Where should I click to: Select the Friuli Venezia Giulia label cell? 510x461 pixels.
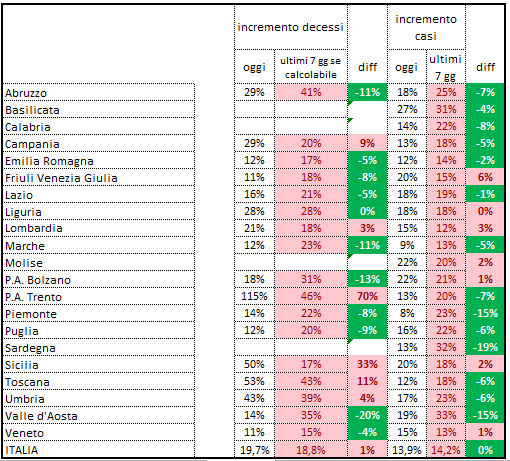tap(99, 177)
